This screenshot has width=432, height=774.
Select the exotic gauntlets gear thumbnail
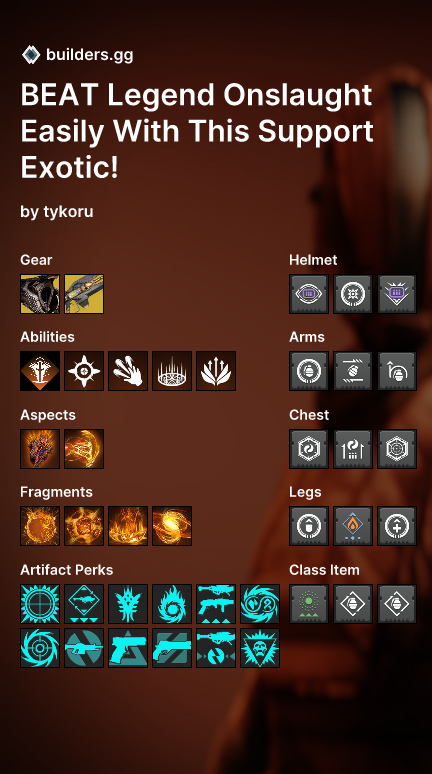(x=40, y=294)
